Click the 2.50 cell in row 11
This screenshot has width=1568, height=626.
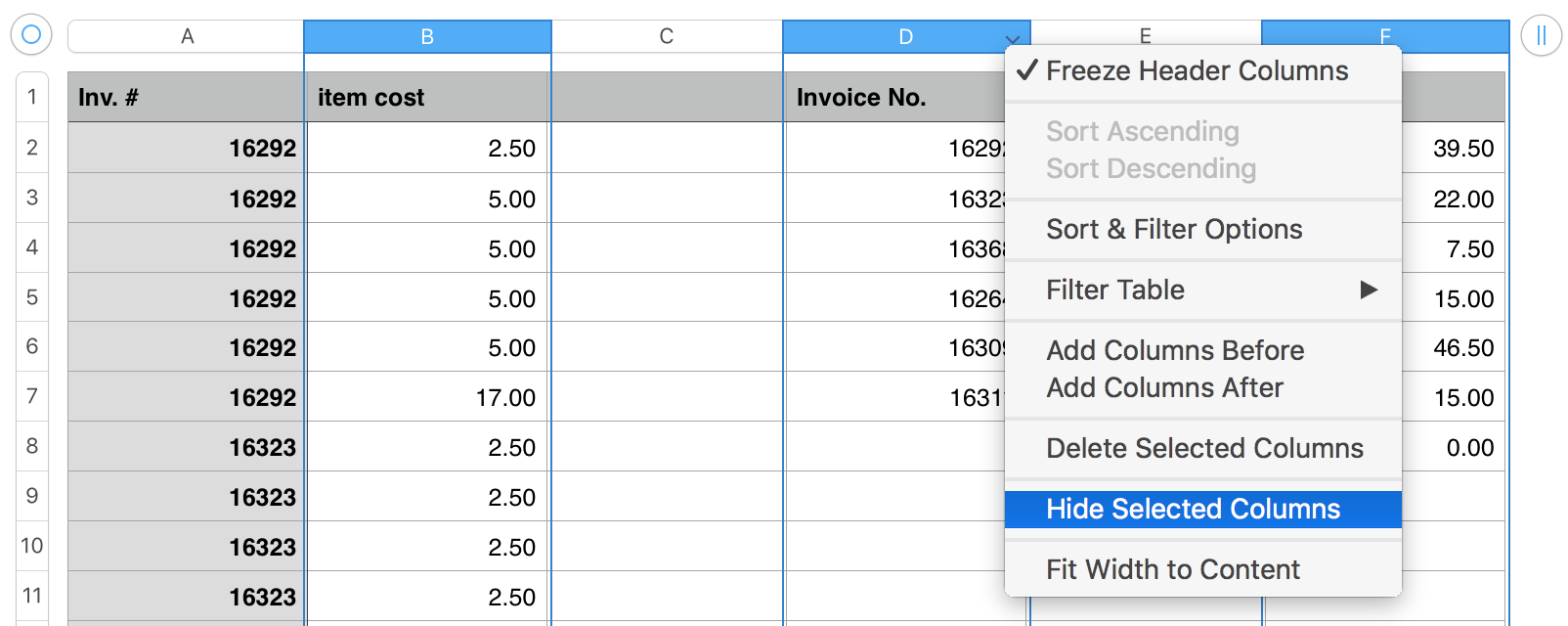[x=427, y=597]
